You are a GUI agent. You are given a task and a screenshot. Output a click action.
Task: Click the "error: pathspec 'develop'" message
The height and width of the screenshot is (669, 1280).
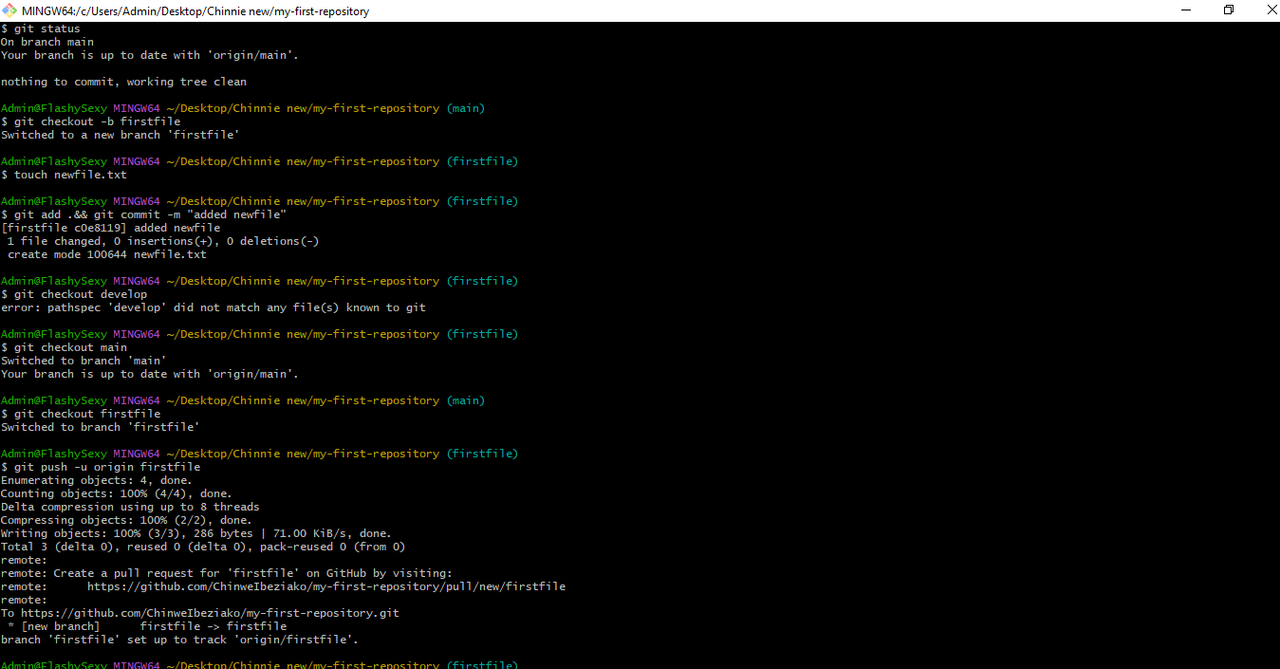pyautogui.click(x=213, y=308)
